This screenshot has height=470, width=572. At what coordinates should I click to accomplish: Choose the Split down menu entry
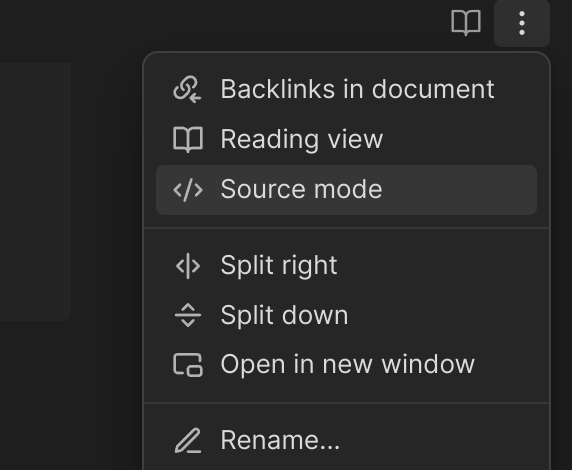(346, 315)
